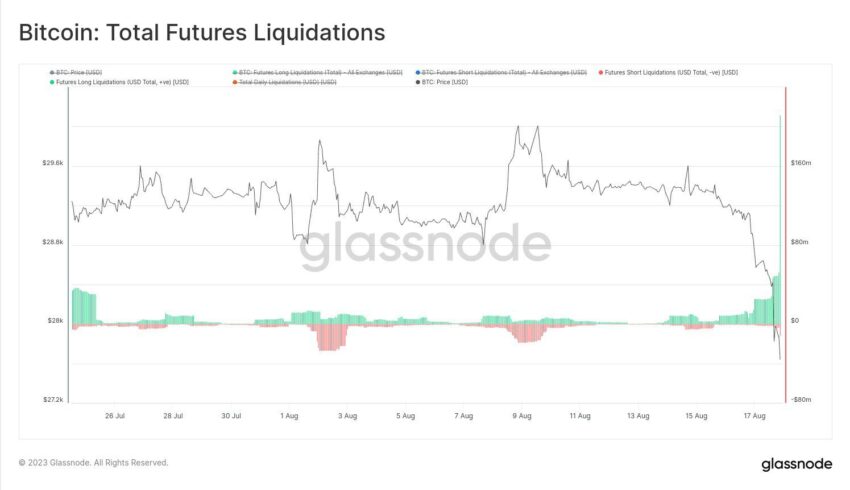Screen dimensions: 850x490
Task: Click the glassnode logo at bottom right
Action: (796, 465)
